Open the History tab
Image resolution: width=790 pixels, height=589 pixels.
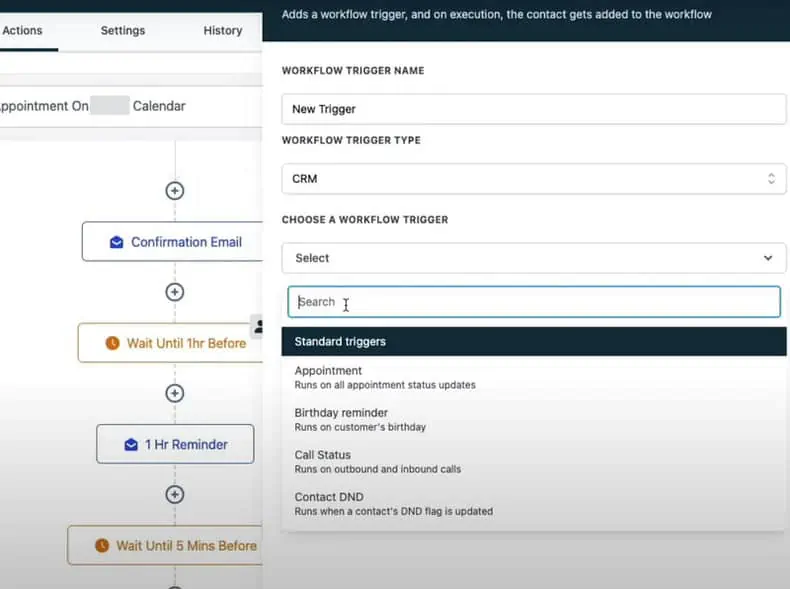tap(223, 30)
